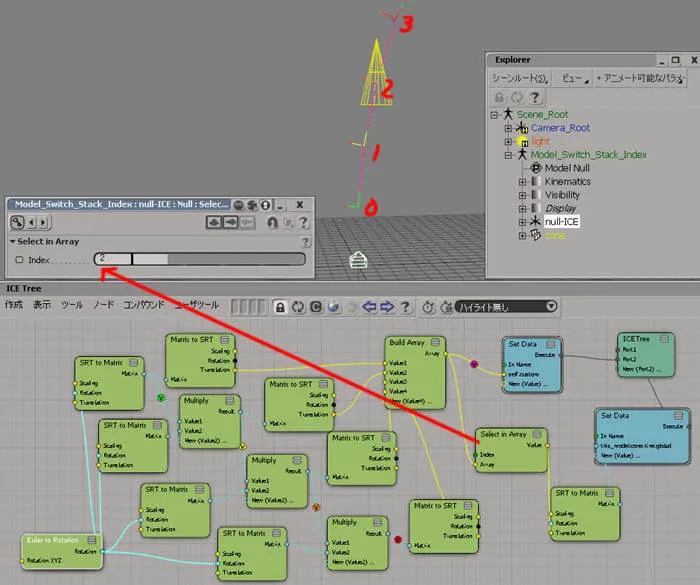Toggle the ICE Tree lock icon
Screen dimensions: 700x585
[280, 307]
